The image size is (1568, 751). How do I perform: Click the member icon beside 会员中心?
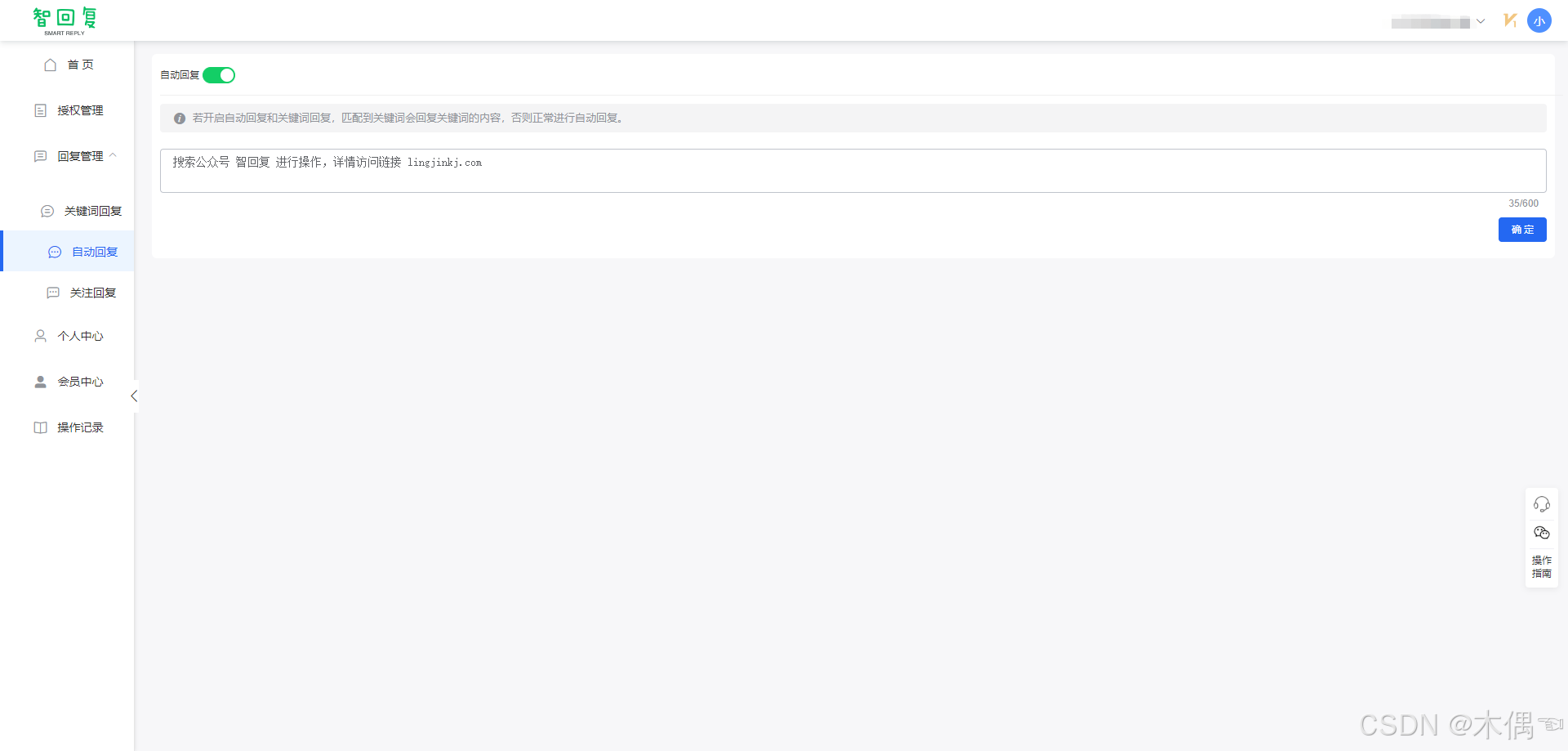(40, 382)
